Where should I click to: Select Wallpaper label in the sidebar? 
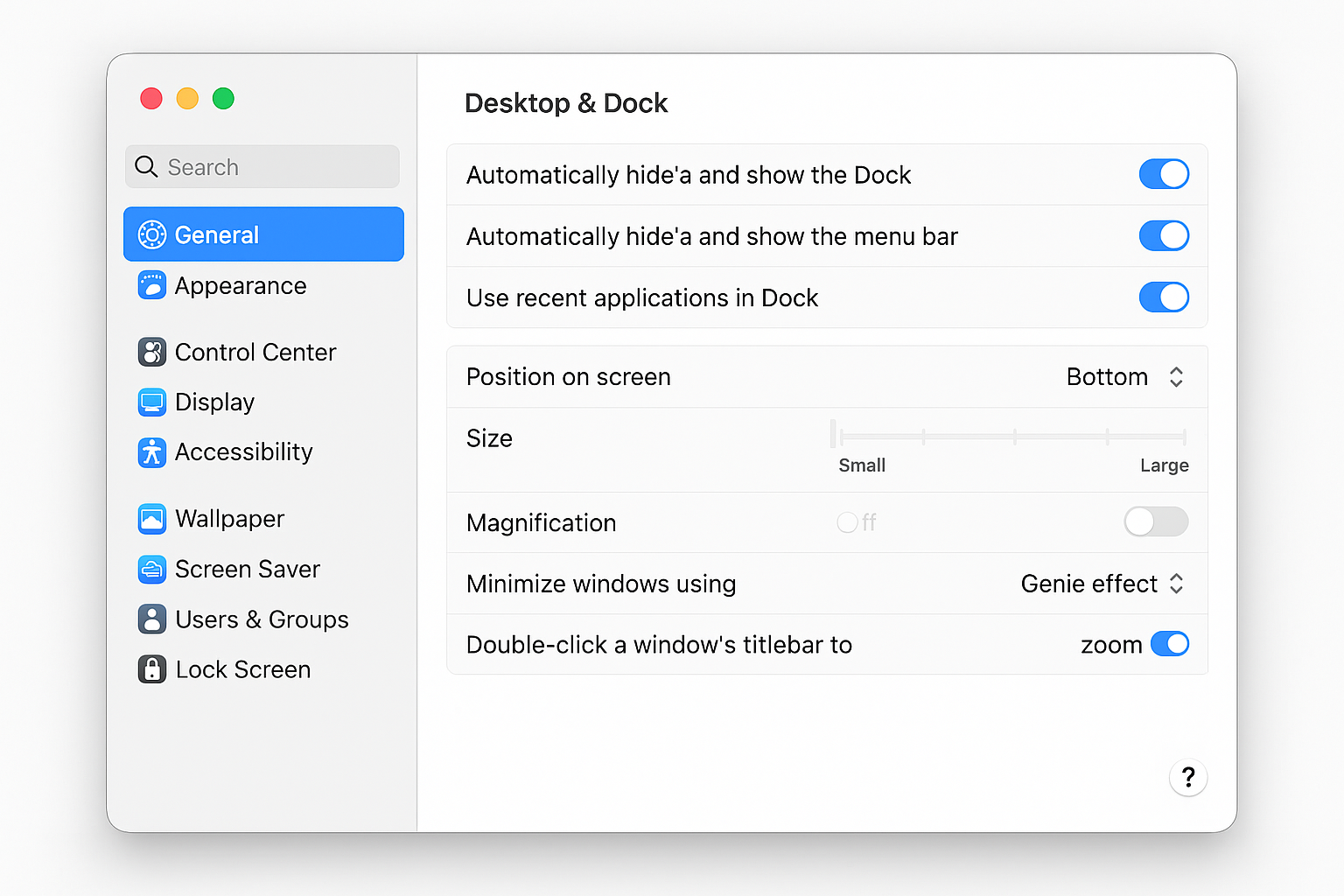[x=229, y=519]
